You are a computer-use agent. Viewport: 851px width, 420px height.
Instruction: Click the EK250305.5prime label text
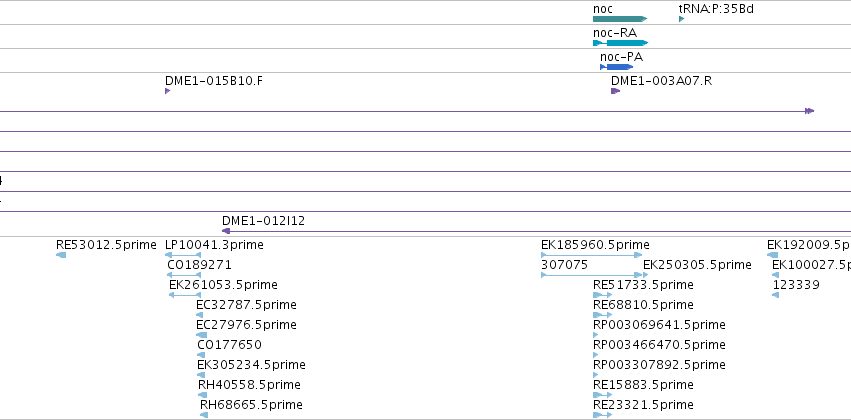point(697,265)
